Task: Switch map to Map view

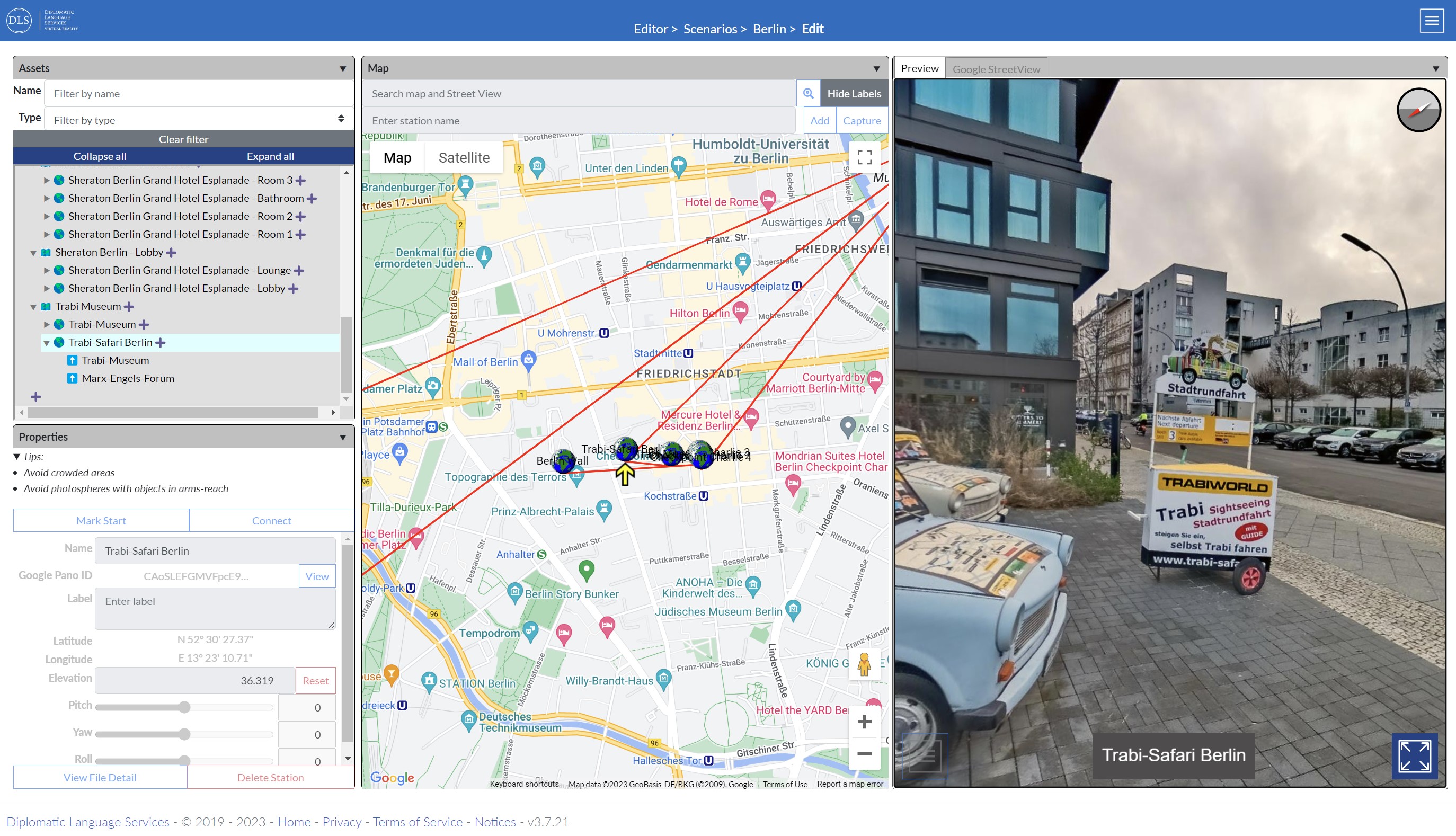Action: (x=397, y=157)
